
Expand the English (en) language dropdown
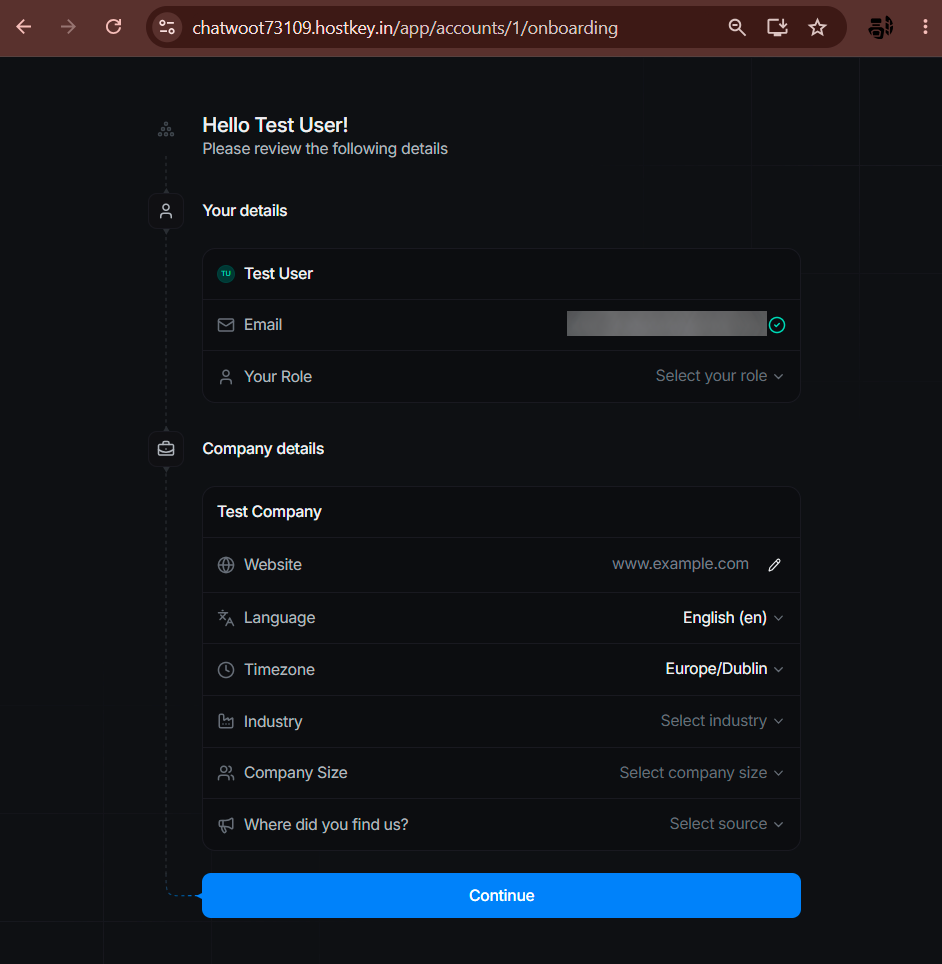(733, 618)
